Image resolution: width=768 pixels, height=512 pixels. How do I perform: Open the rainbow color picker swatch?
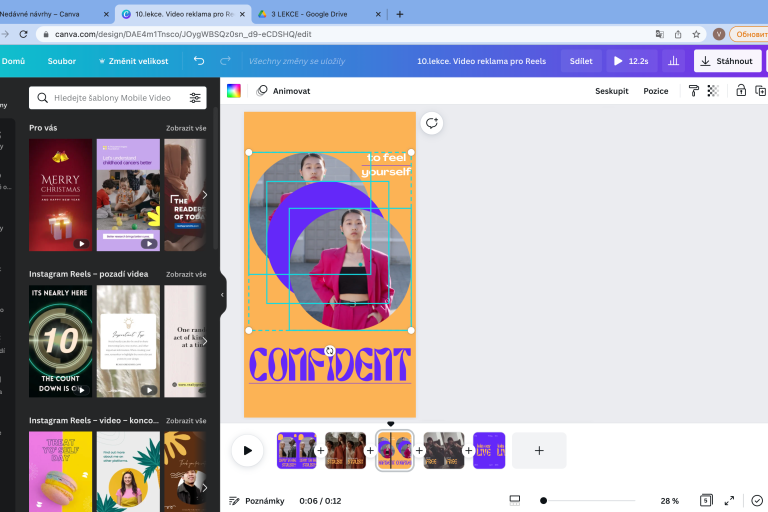pyautogui.click(x=234, y=90)
